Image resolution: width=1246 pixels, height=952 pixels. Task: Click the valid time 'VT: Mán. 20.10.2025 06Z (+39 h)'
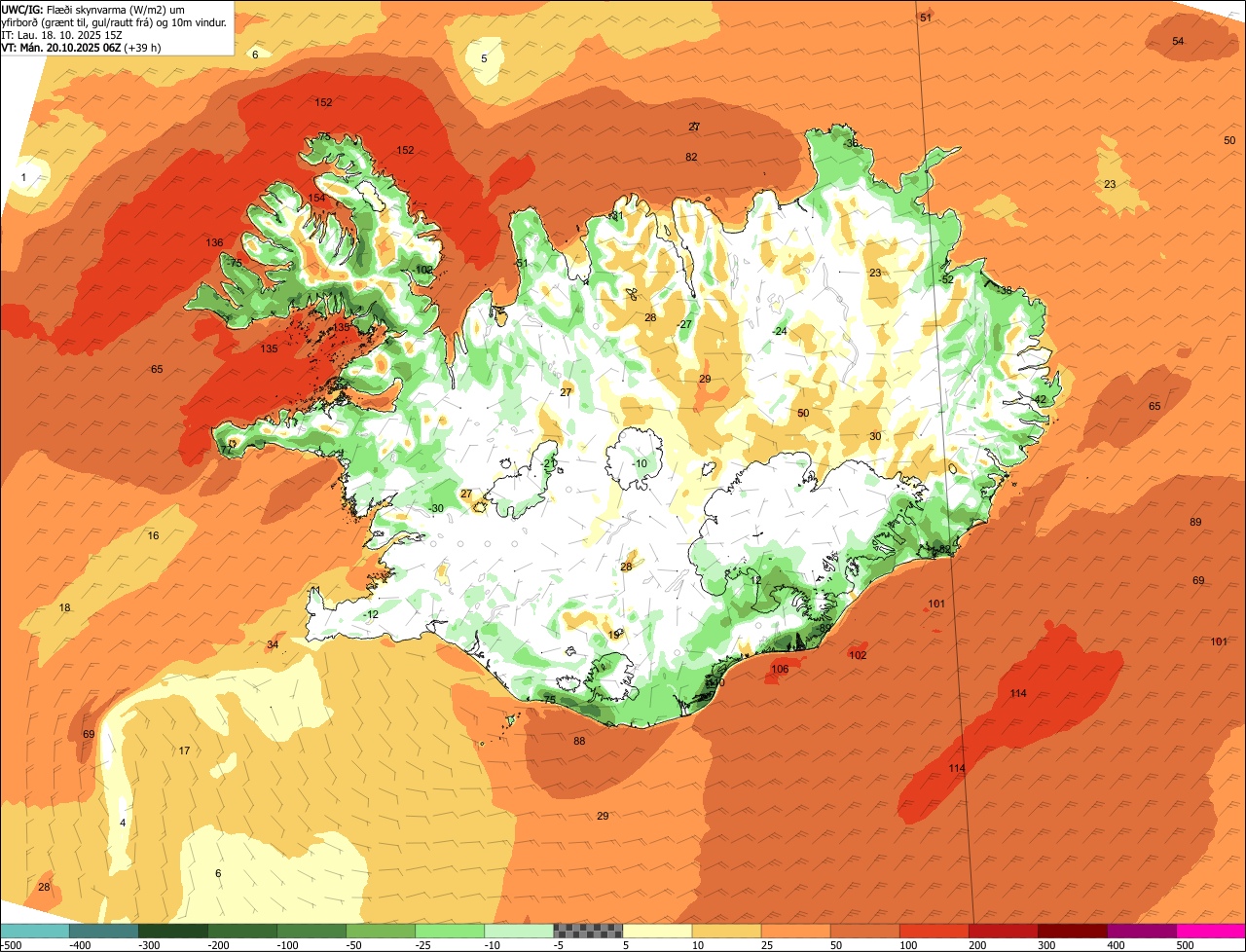point(81,47)
